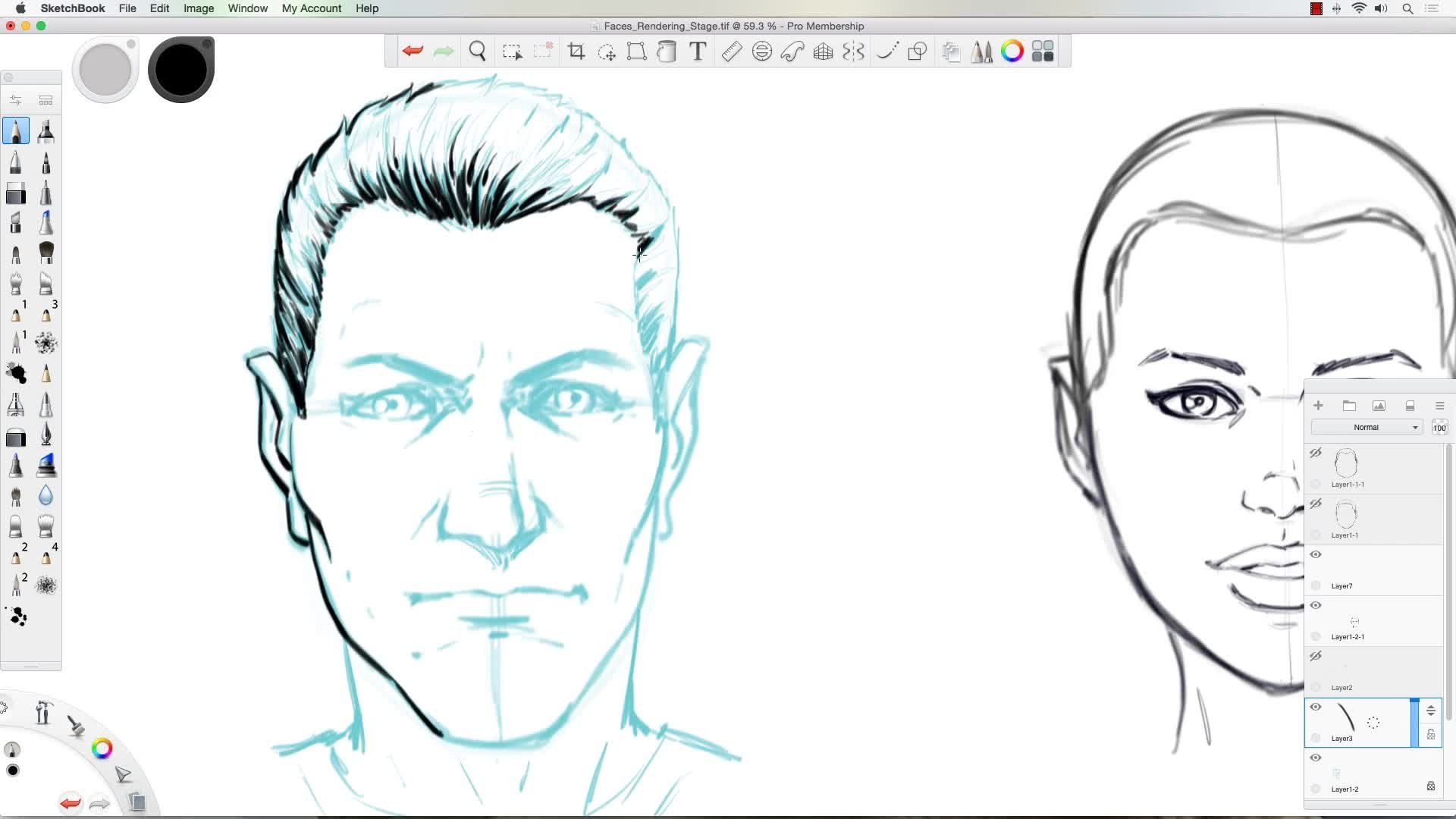Activate the Ruler tool

coord(731,52)
